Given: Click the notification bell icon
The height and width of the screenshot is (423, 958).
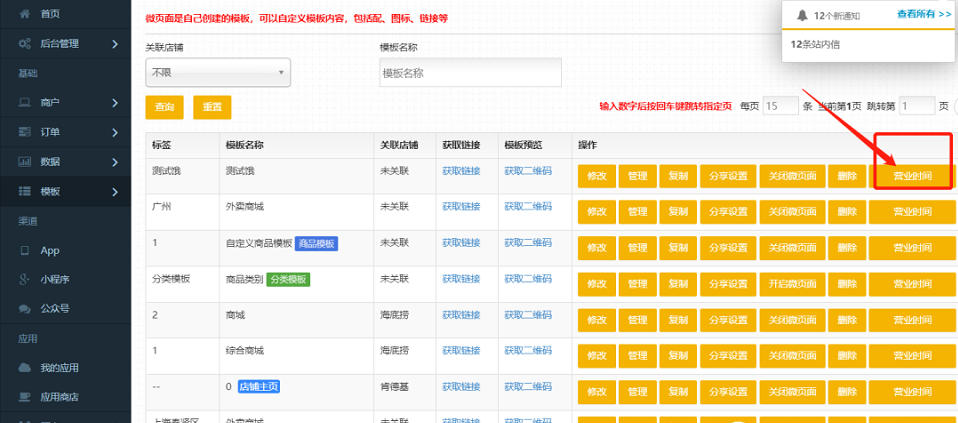Looking at the screenshot, I should coord(802,15).
